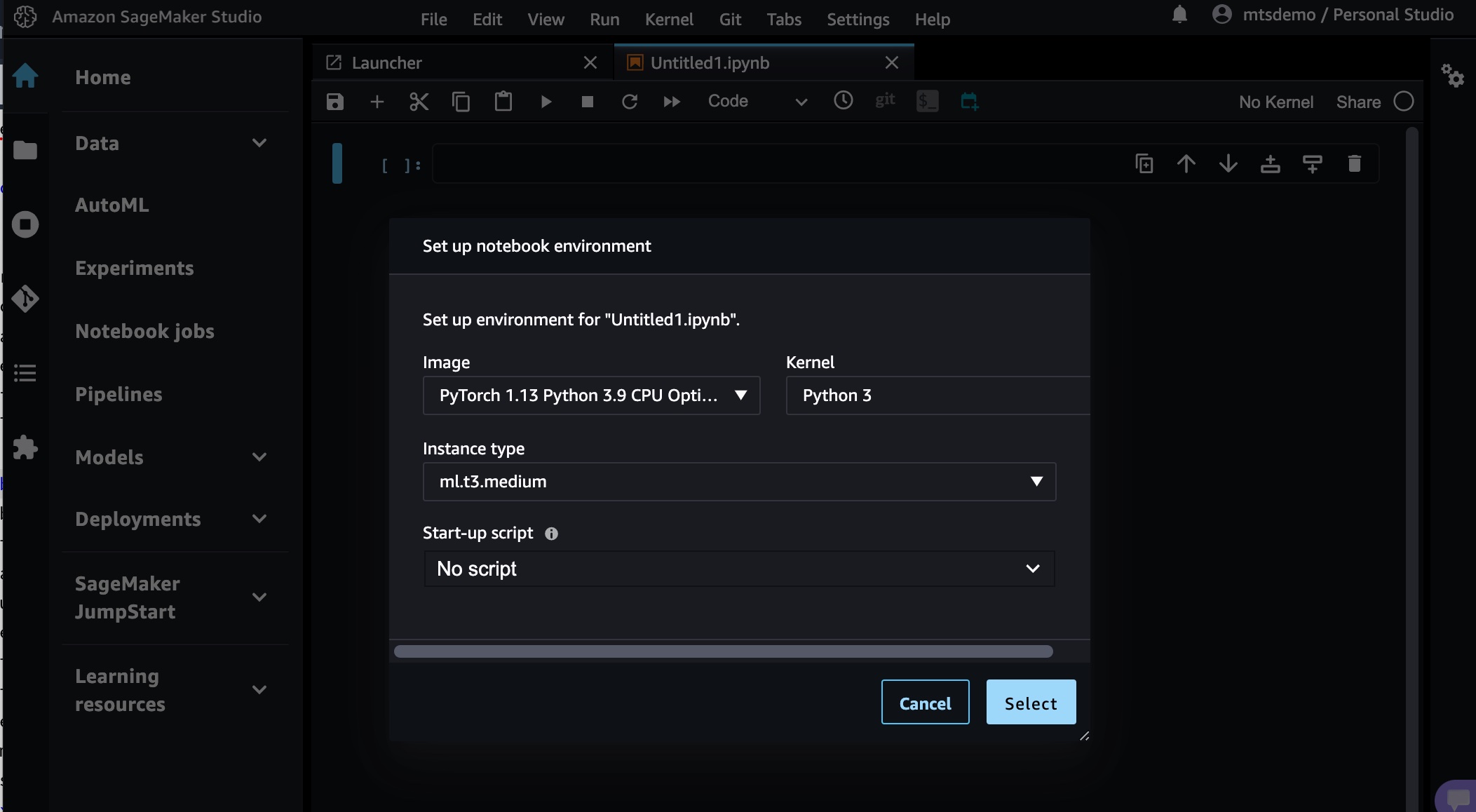Click the cut cell scissors icon
1476x812 pixels.
pos(419,102)
